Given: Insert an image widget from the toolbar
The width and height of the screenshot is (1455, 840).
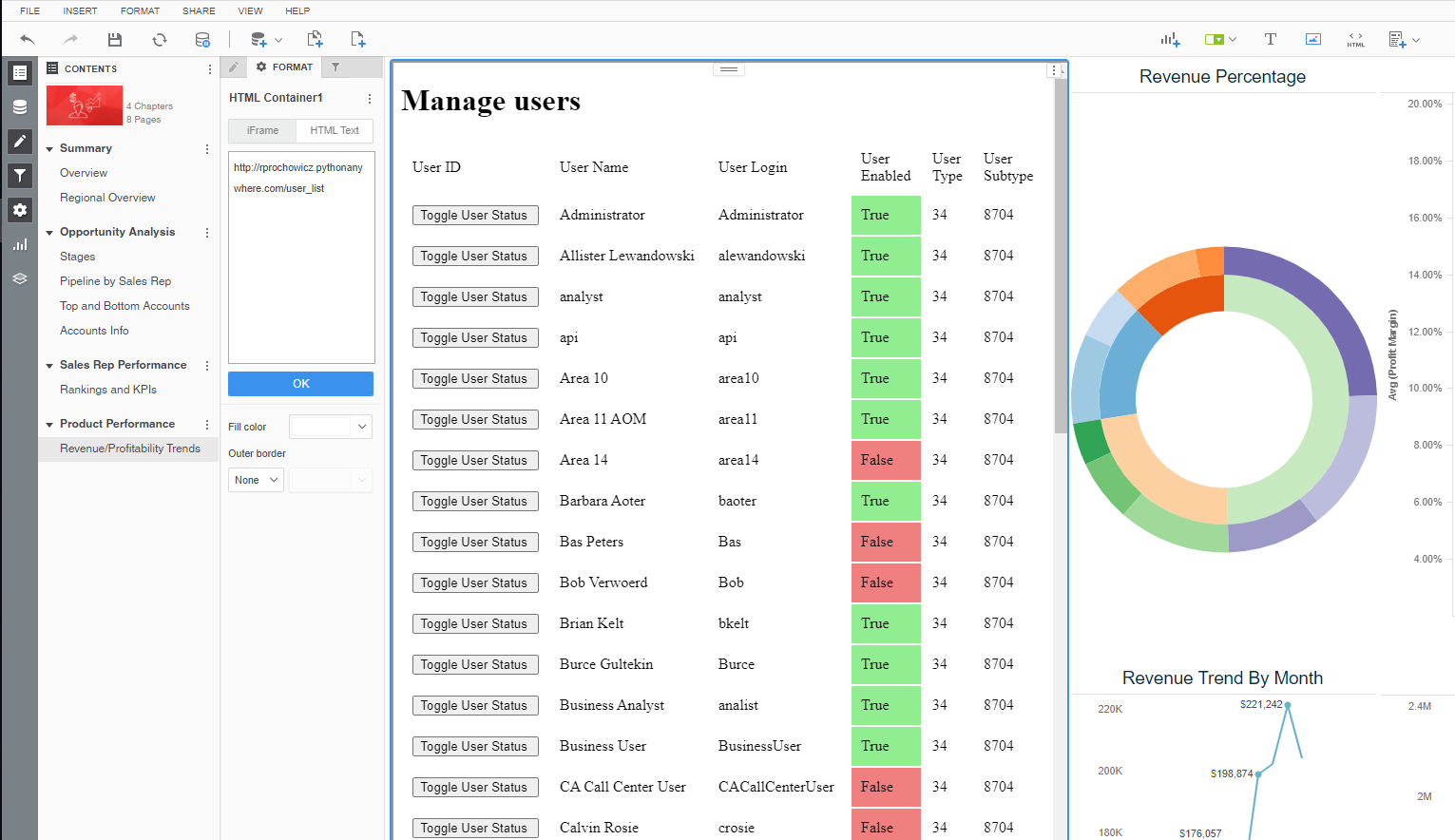Looking at the screenshot, I should [1312, 39].
